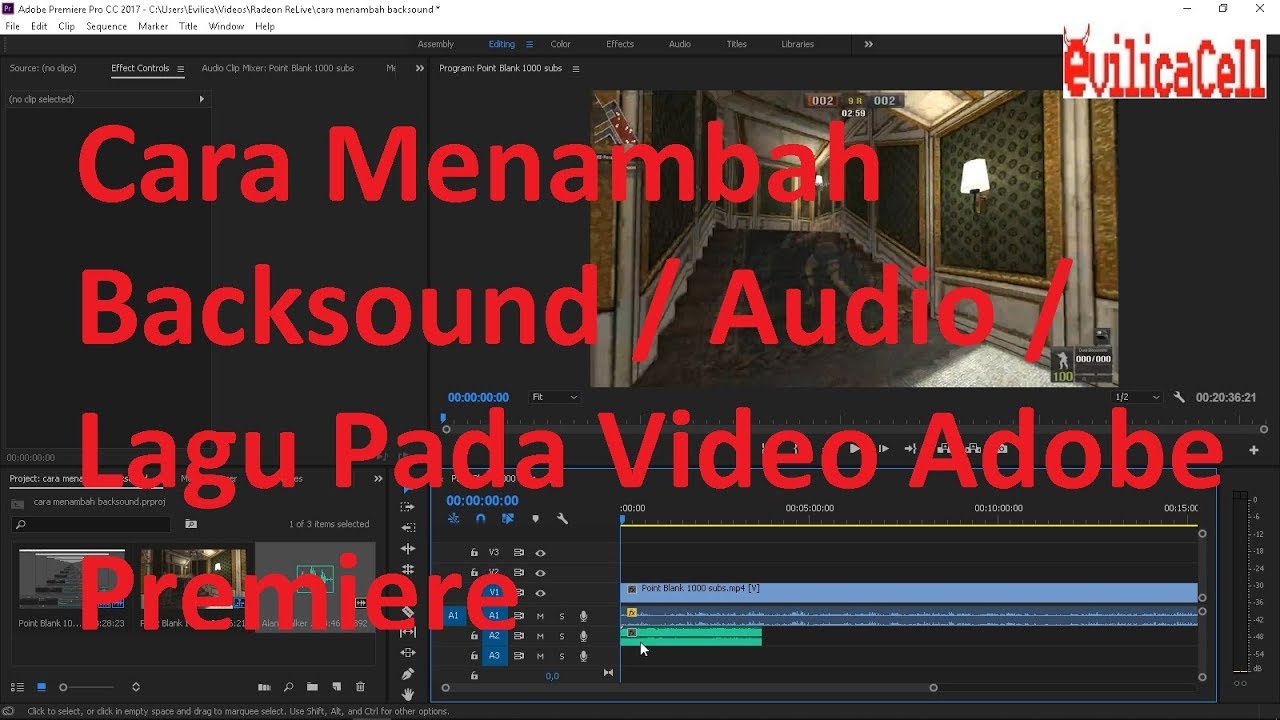Viewport: 1280px width, 720px height.
Task: Open playback resolution 1/2 dropdown
Action: tap(1137, 397)
